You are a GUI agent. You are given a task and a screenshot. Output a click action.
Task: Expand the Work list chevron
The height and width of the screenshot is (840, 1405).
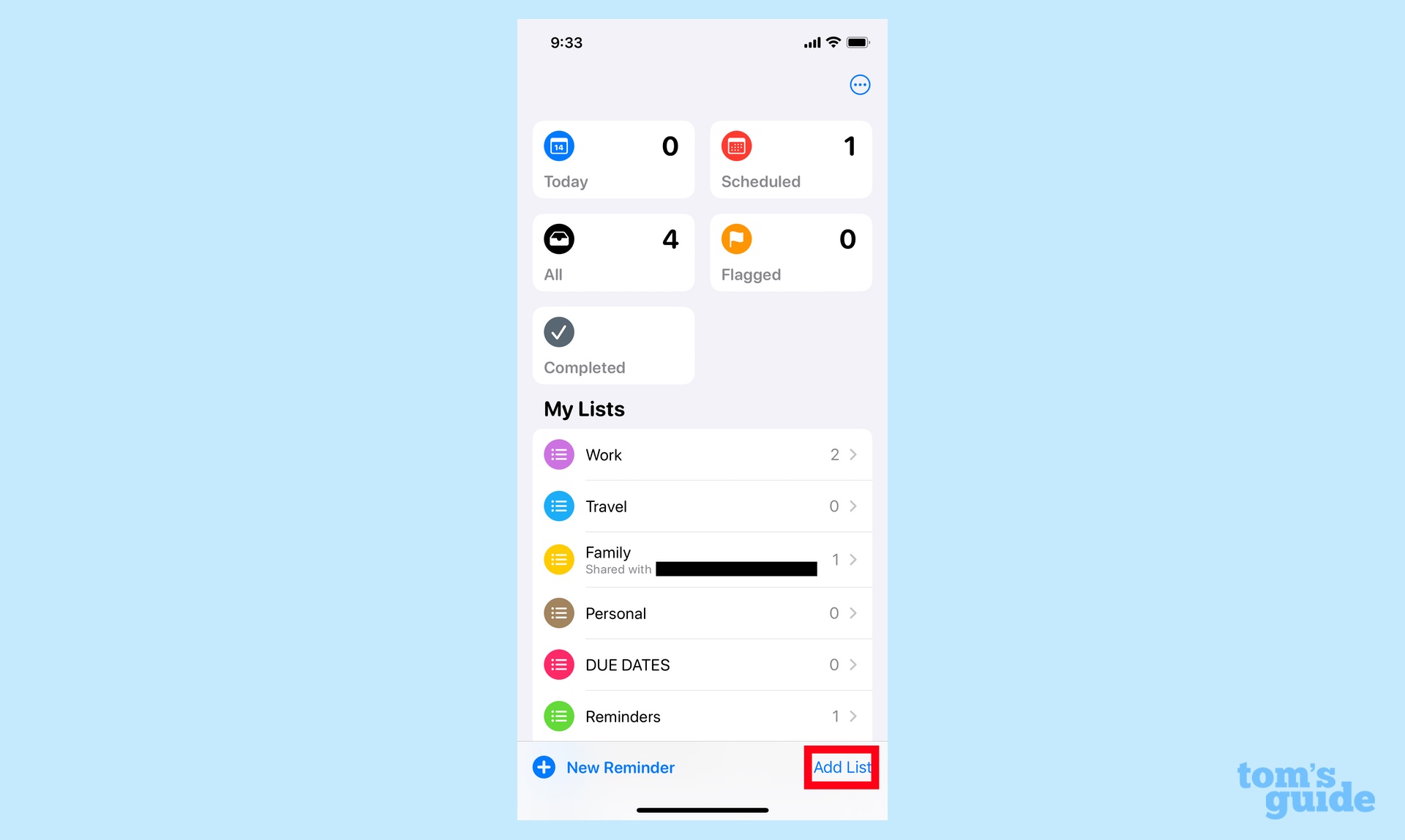click(854, 454)
